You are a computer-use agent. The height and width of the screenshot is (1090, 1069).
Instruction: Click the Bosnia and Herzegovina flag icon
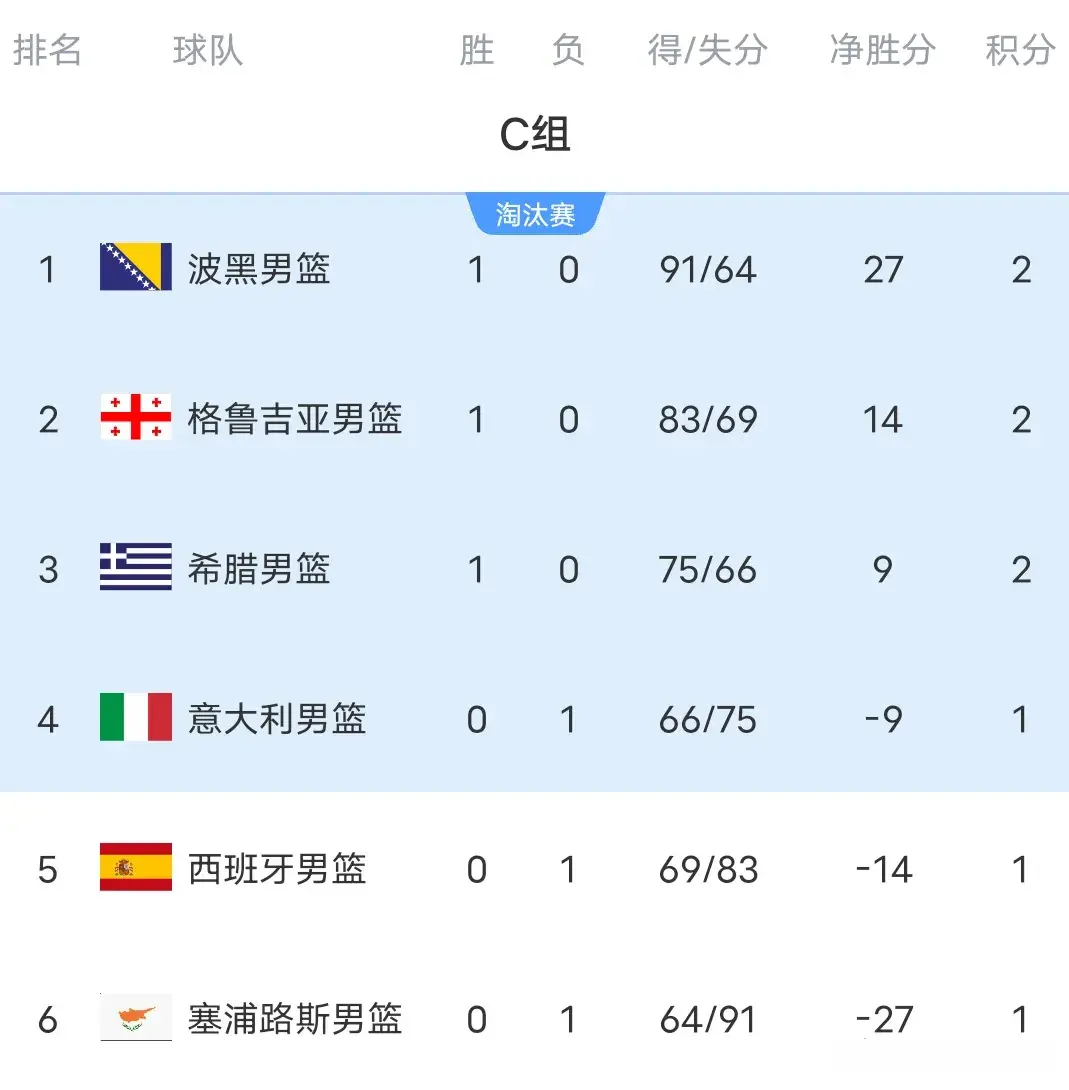(136, 268)
